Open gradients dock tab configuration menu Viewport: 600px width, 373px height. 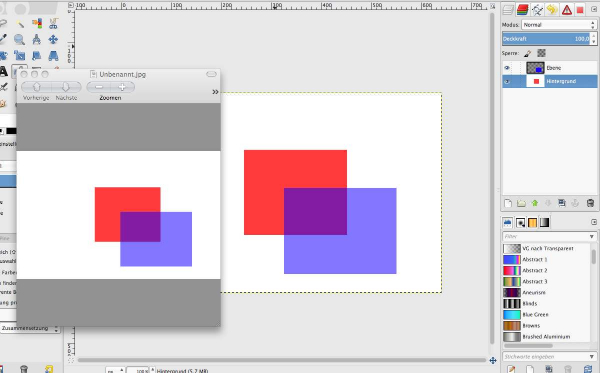point(594,222)
